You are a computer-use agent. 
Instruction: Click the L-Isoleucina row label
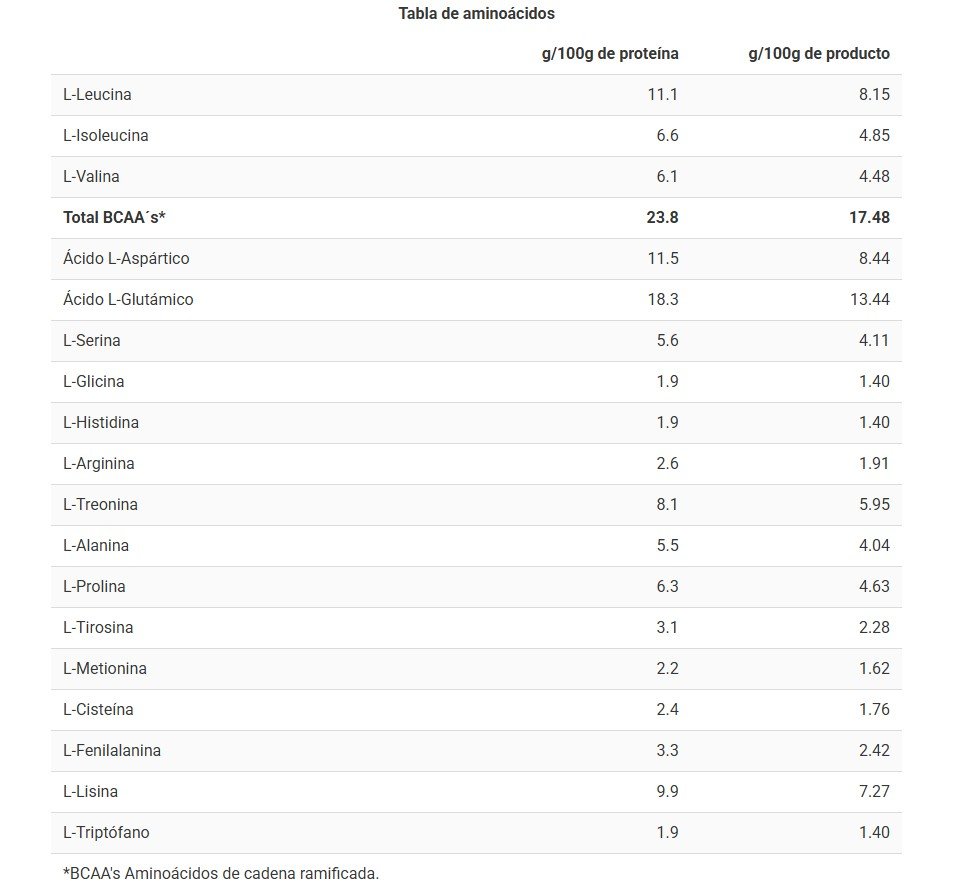(x=105, y=136)
